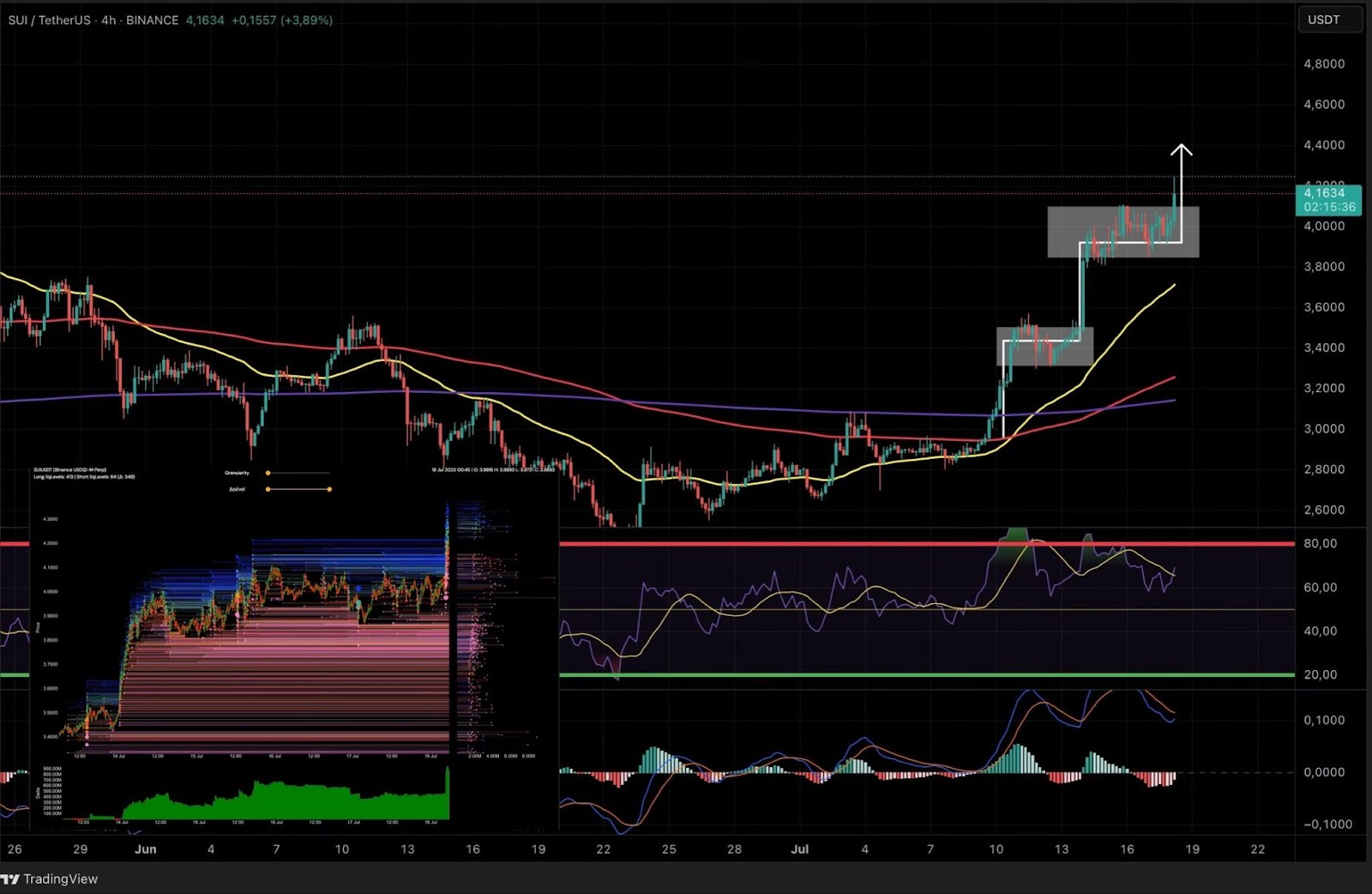
Task: Click the 28 date on time axis
Action: (x=734, y=849)
